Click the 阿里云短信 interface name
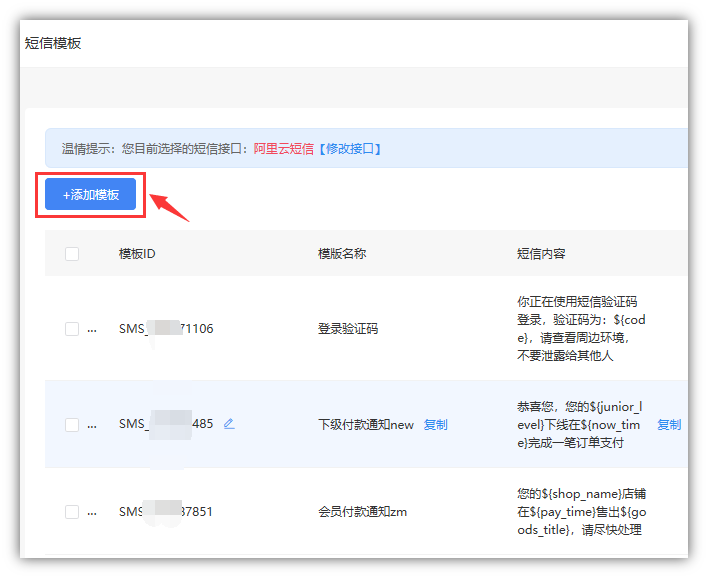The width and height of the screenshot is (708, 578). [284, 149]
